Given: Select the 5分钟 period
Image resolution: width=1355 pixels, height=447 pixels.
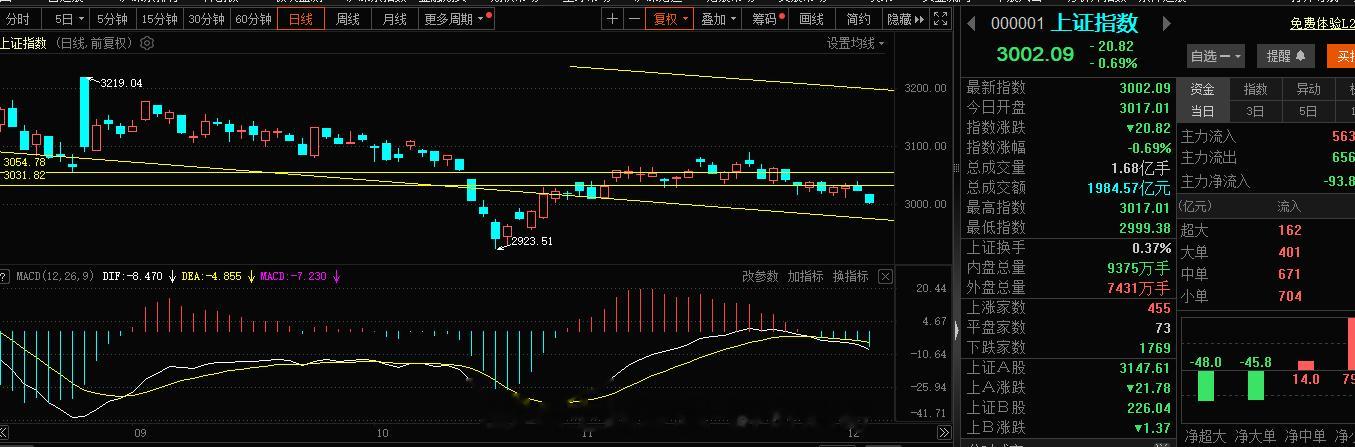Looking at the screenshot, I should [x=113, y=19].
